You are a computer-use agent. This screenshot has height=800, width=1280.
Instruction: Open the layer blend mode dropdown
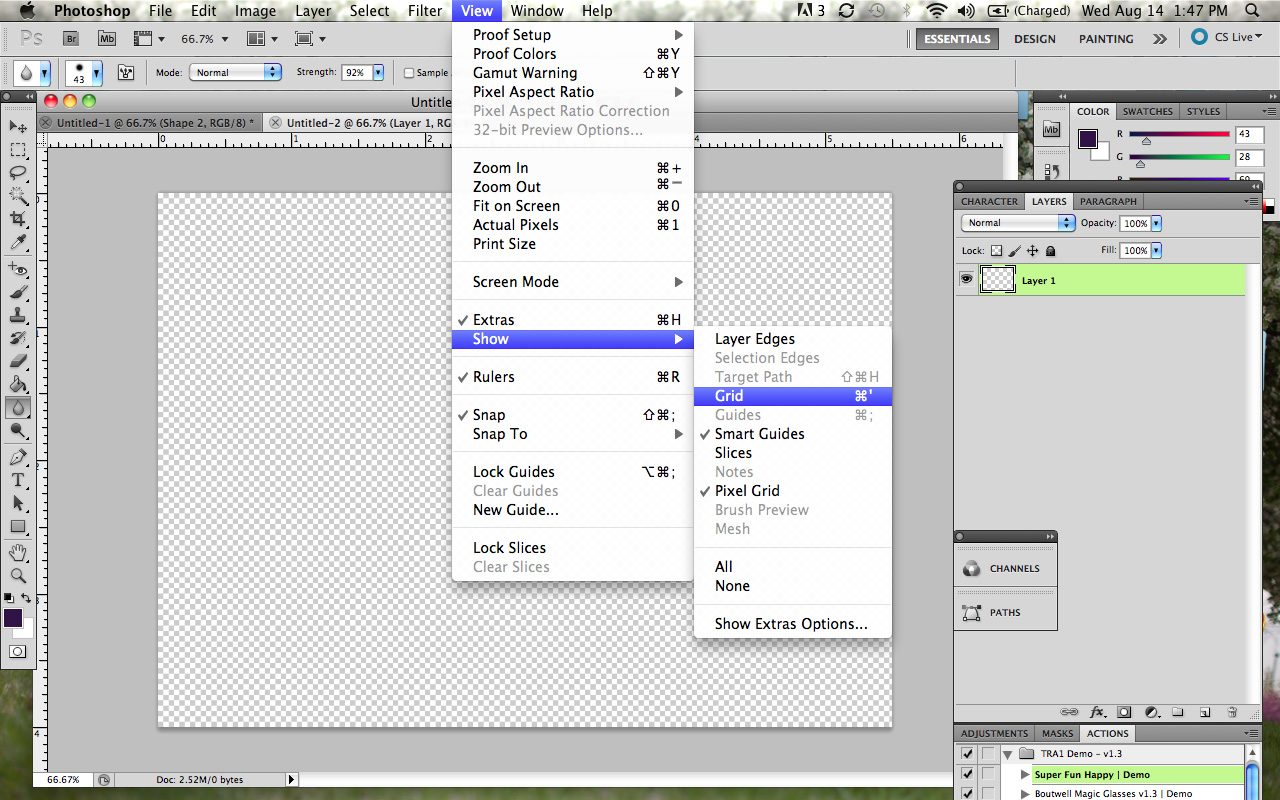pyautogui.click(x=1017, y=222)
